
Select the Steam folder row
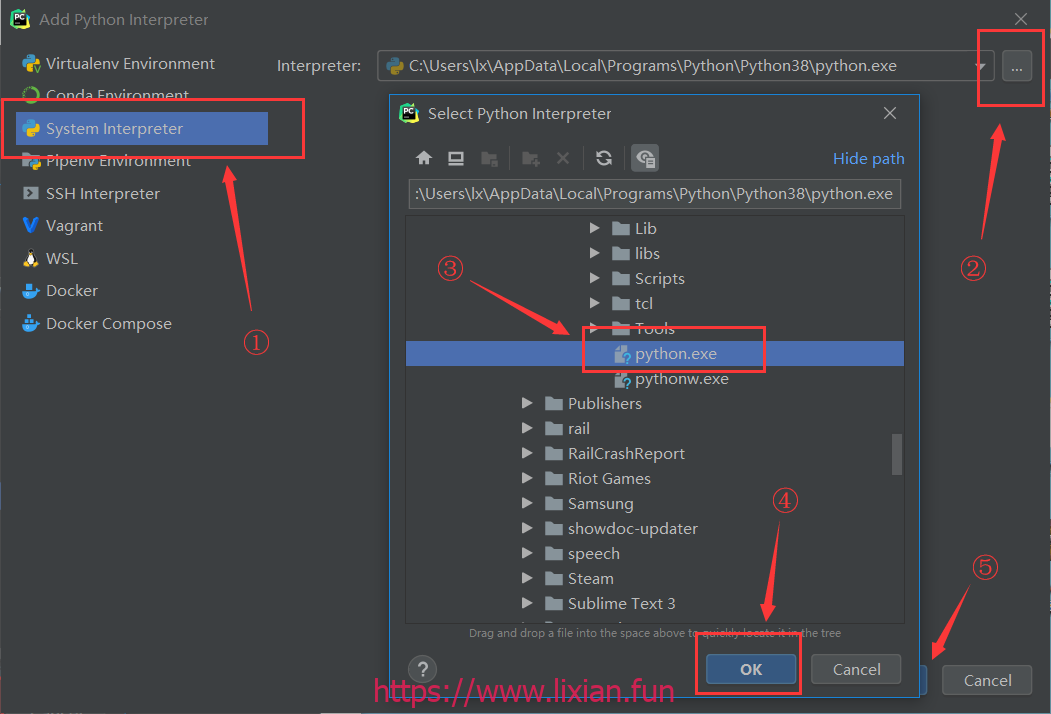(x=654, y=579)
